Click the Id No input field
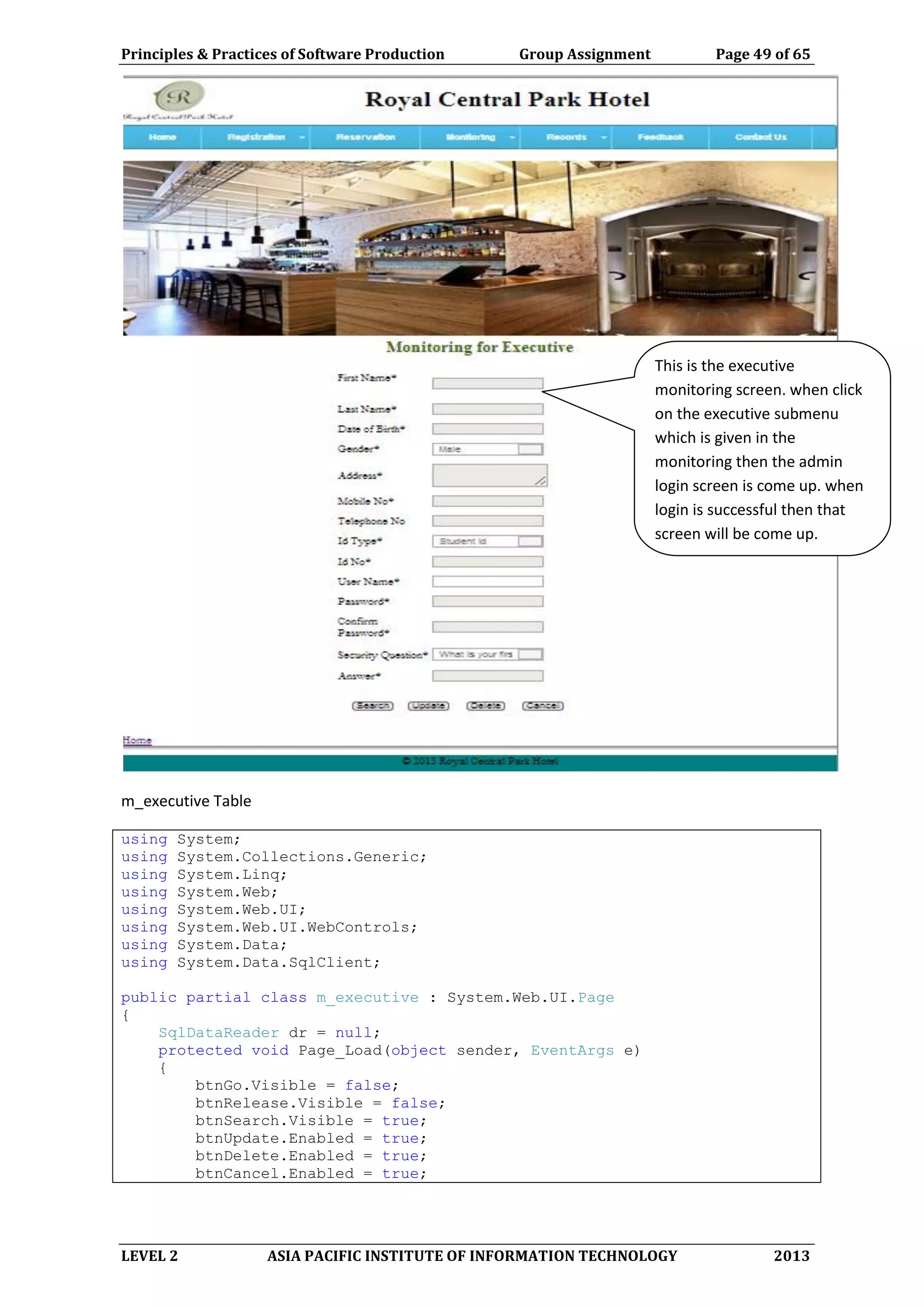This screenshot has height=1307, width=924. coord(488,562)
